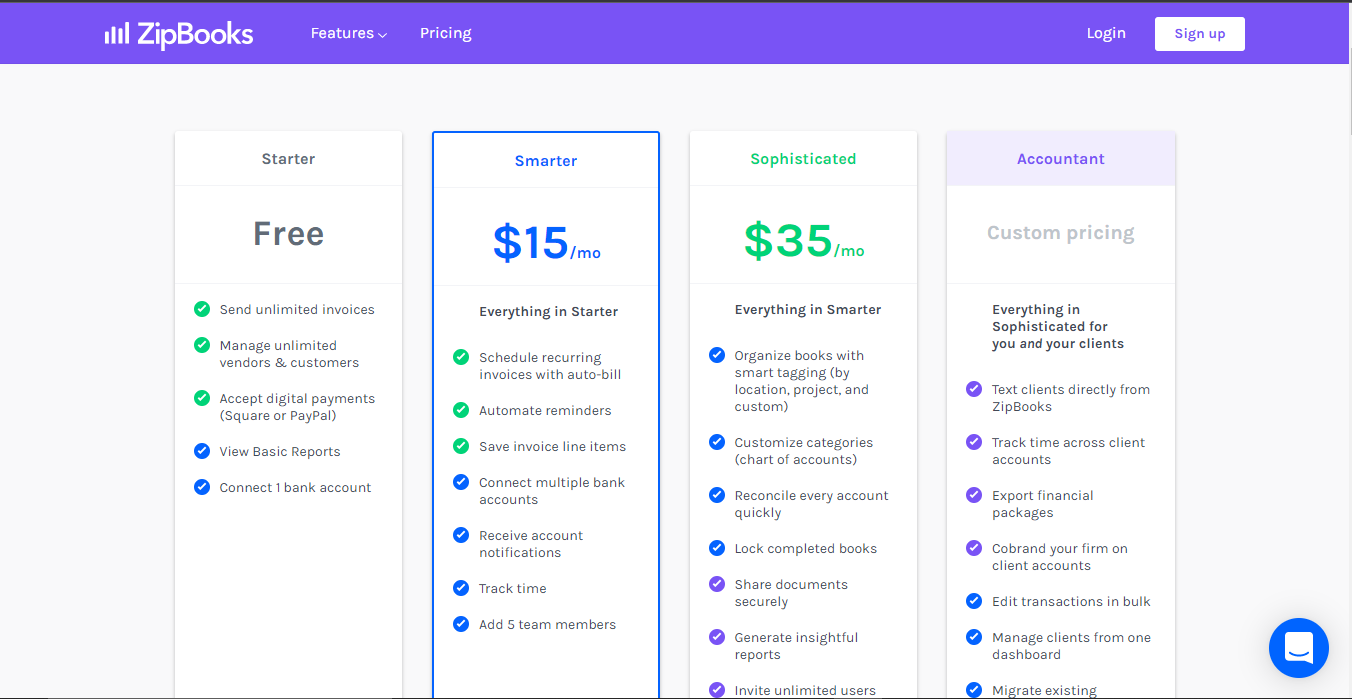This screenshot has width=1352, height=699.
Task: Click checkmark beside Track time
Action: [461, 588]
